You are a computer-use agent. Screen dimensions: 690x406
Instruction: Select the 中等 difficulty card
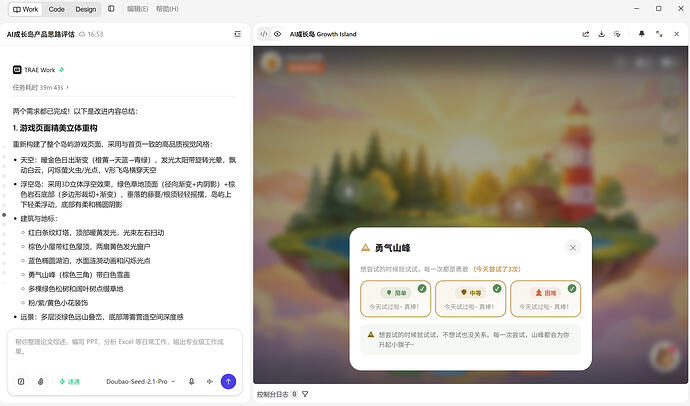pyautogui.click(x=470, y=299)
